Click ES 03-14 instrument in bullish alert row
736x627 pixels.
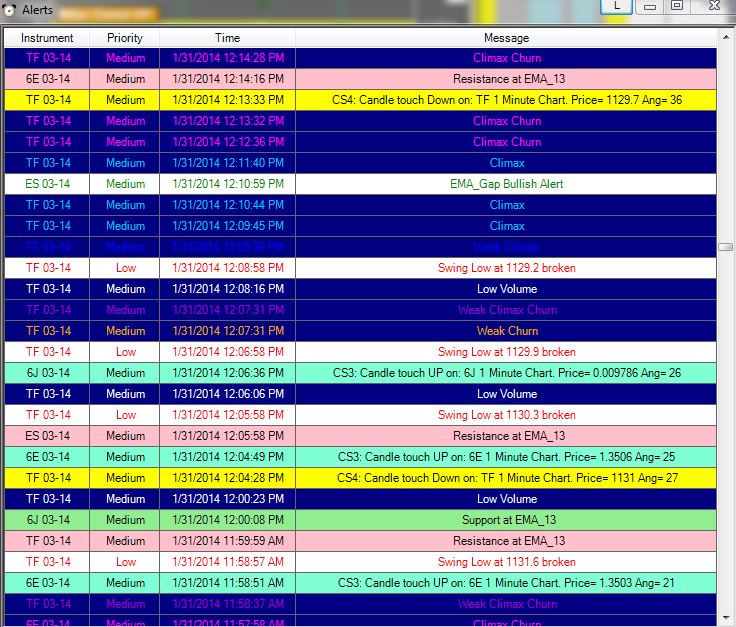(x=47, y=184)
